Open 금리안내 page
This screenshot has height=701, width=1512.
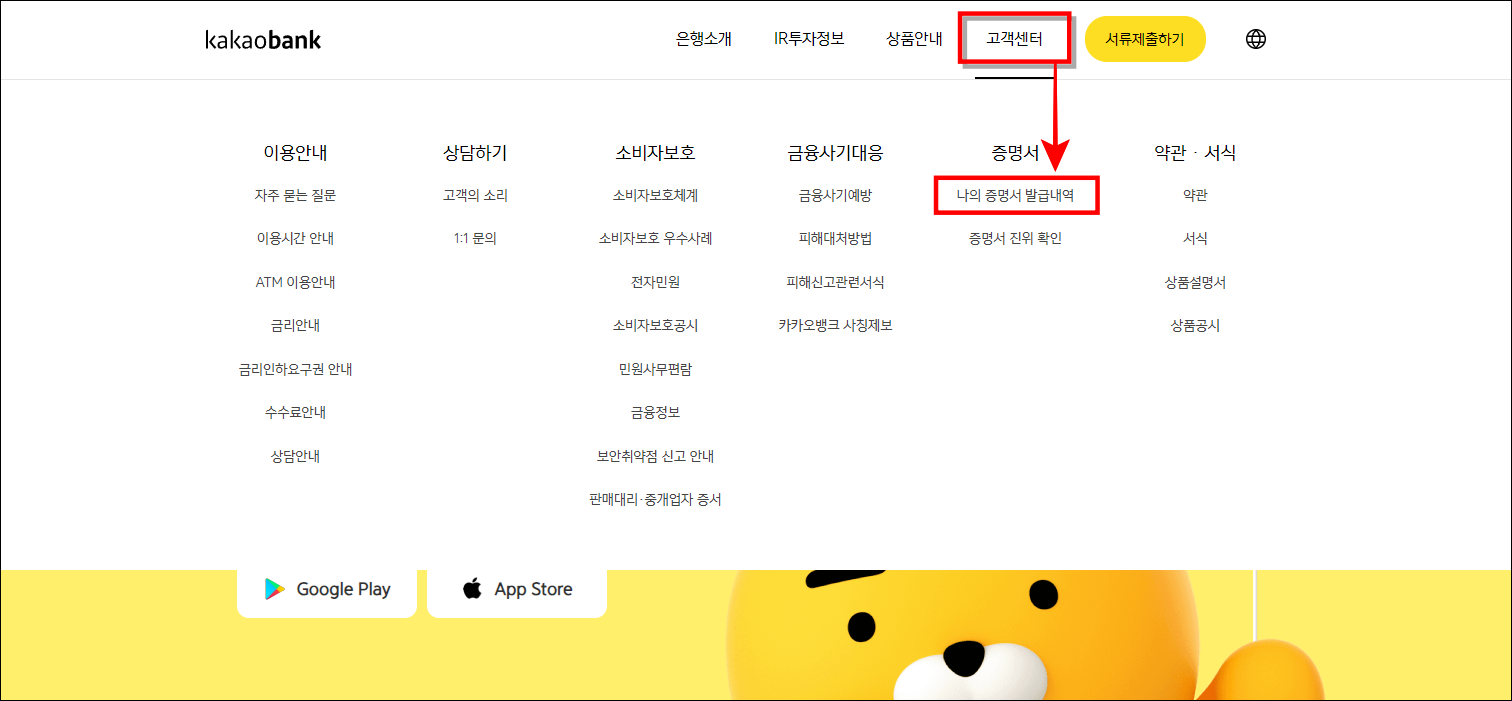(x=295, y=325)
